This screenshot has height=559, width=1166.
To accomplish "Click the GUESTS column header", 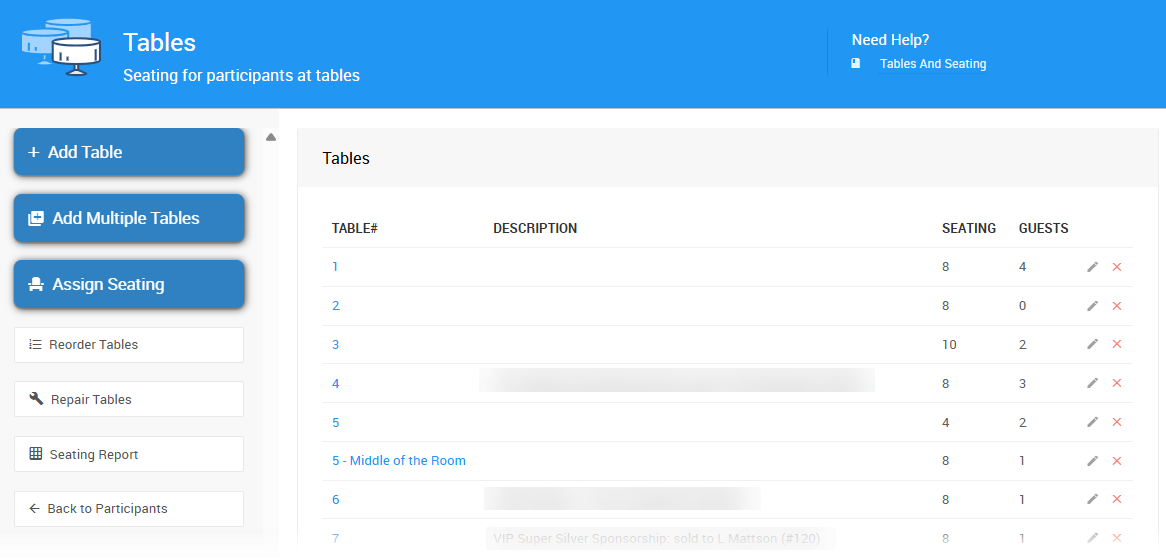I will point(1043,228).
